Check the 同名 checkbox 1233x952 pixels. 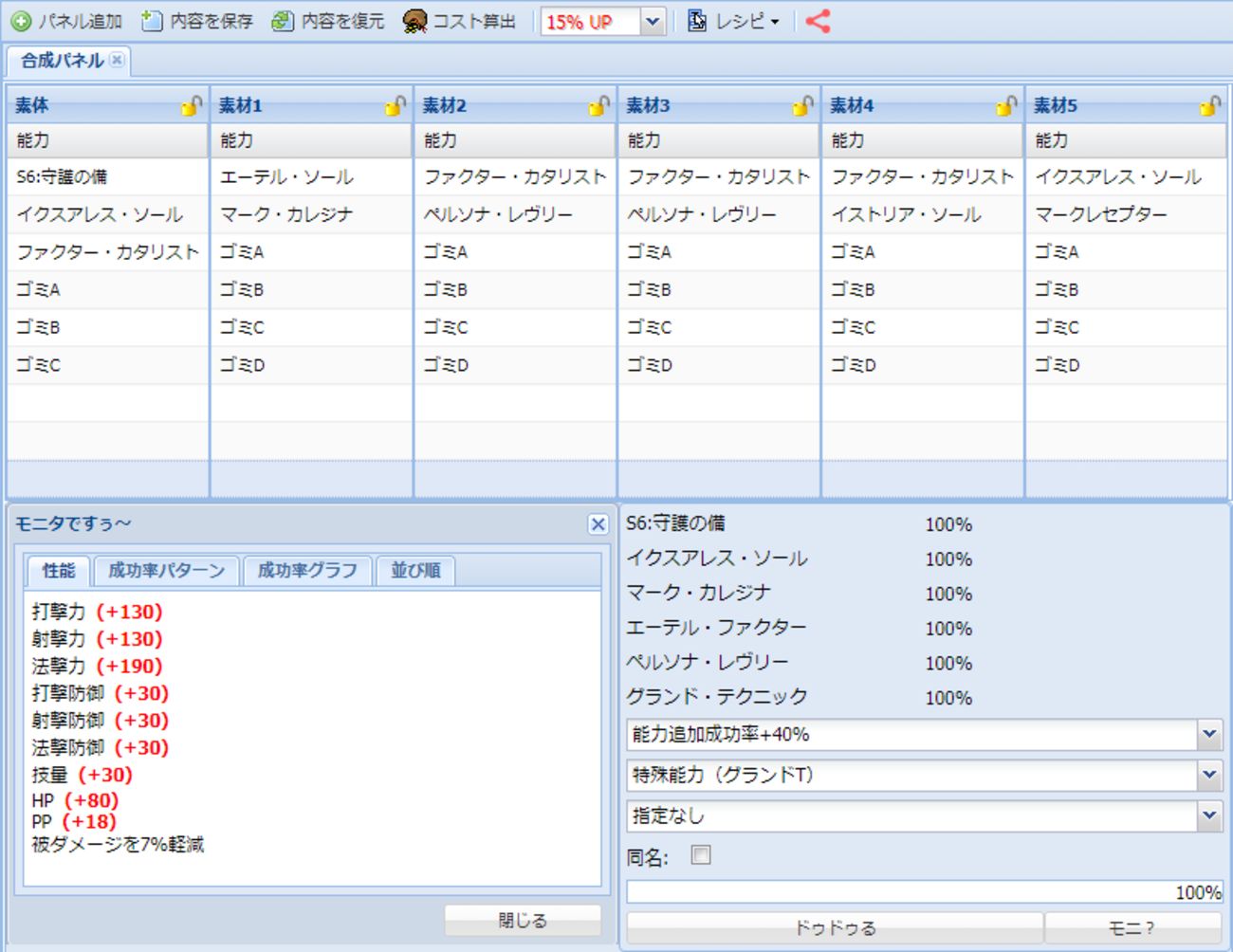[701, 855]
